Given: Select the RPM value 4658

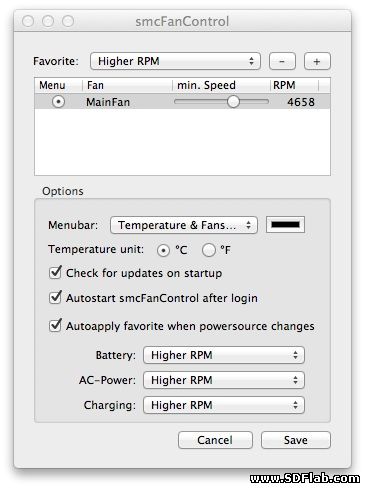Looking at the screenshot, I should point(301,102).
